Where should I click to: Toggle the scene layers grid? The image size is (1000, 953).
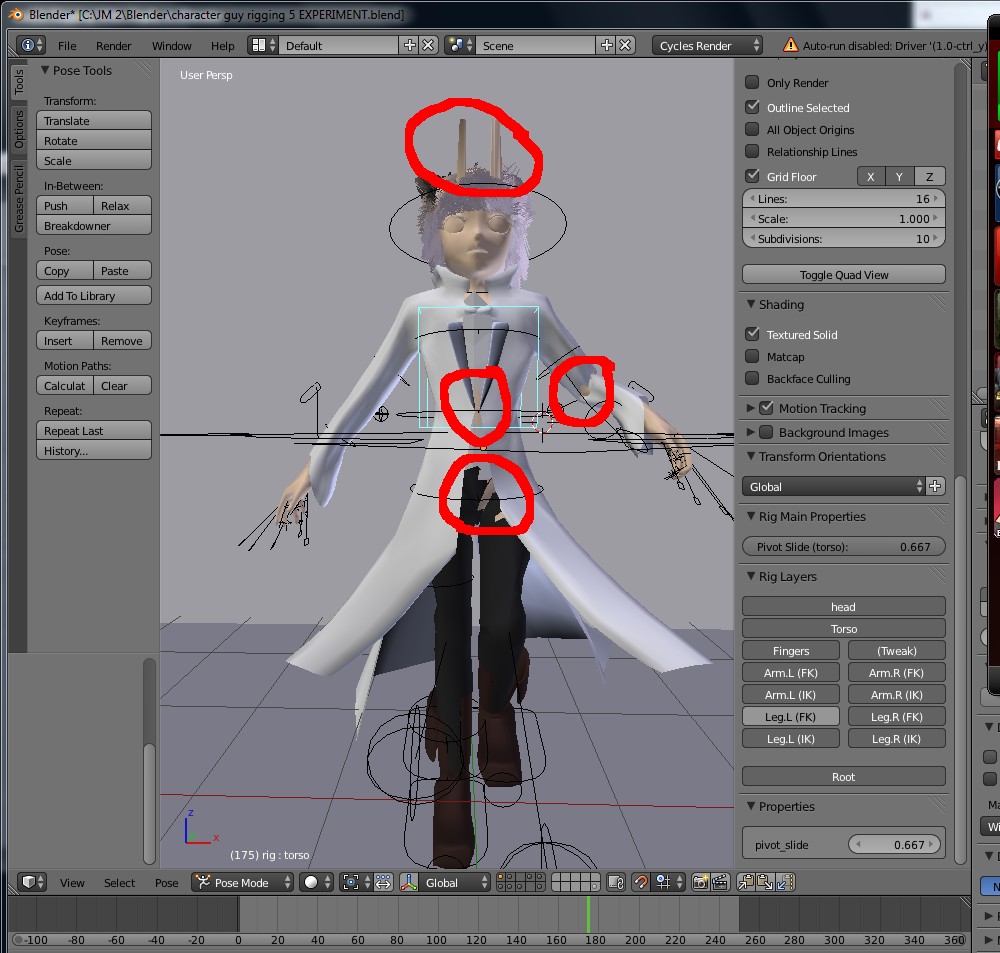point(575,882)
